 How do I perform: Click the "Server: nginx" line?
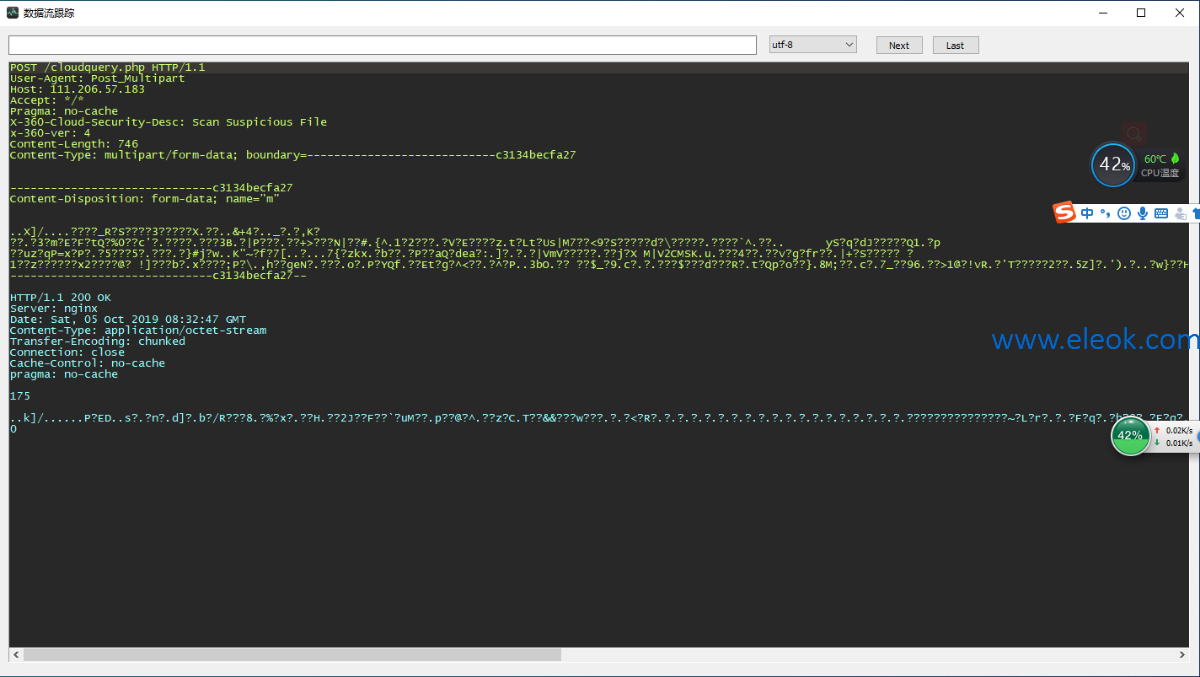[x=54, y=308]
